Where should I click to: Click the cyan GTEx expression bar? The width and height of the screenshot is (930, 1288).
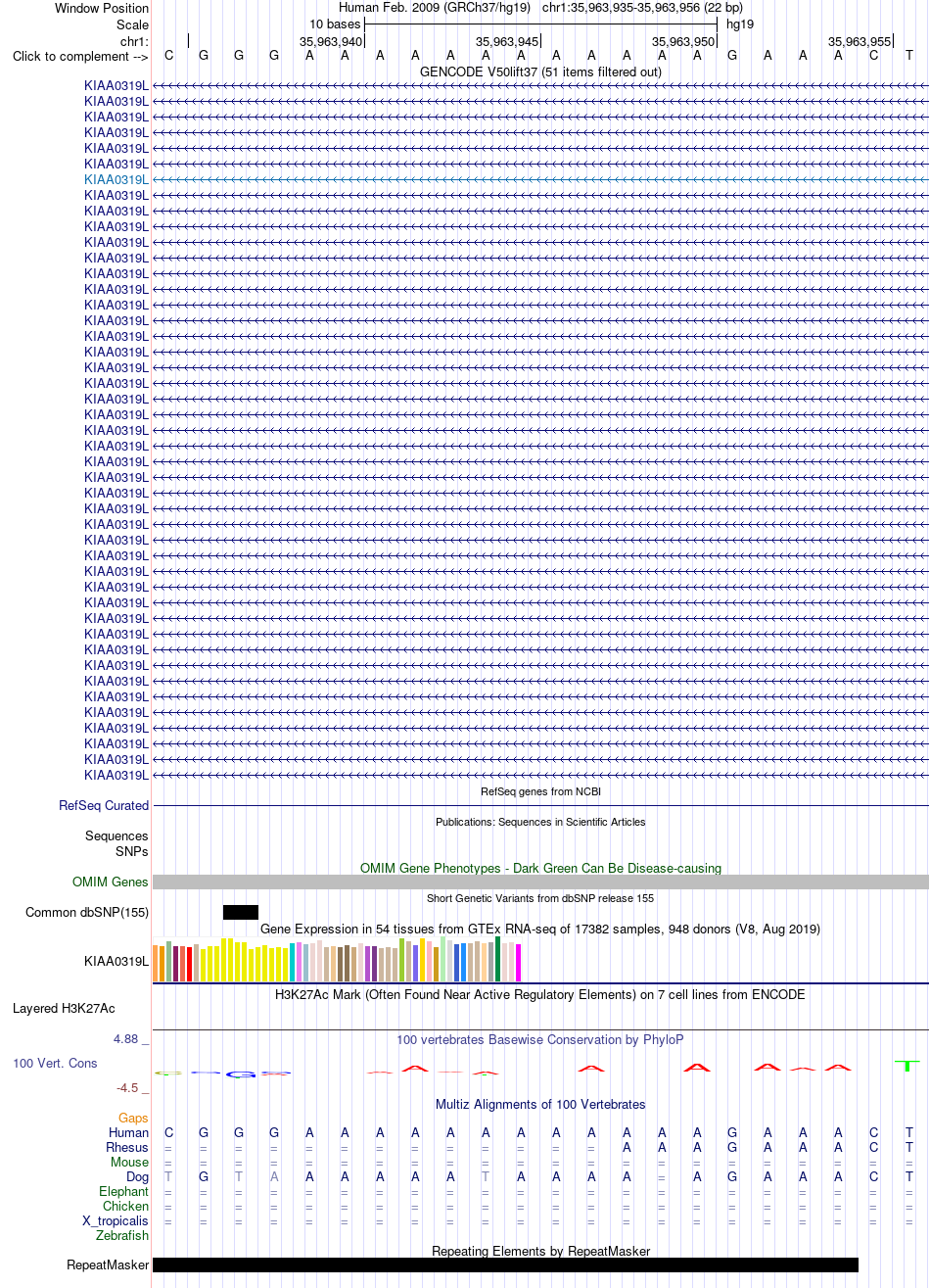tap(293, 963)
